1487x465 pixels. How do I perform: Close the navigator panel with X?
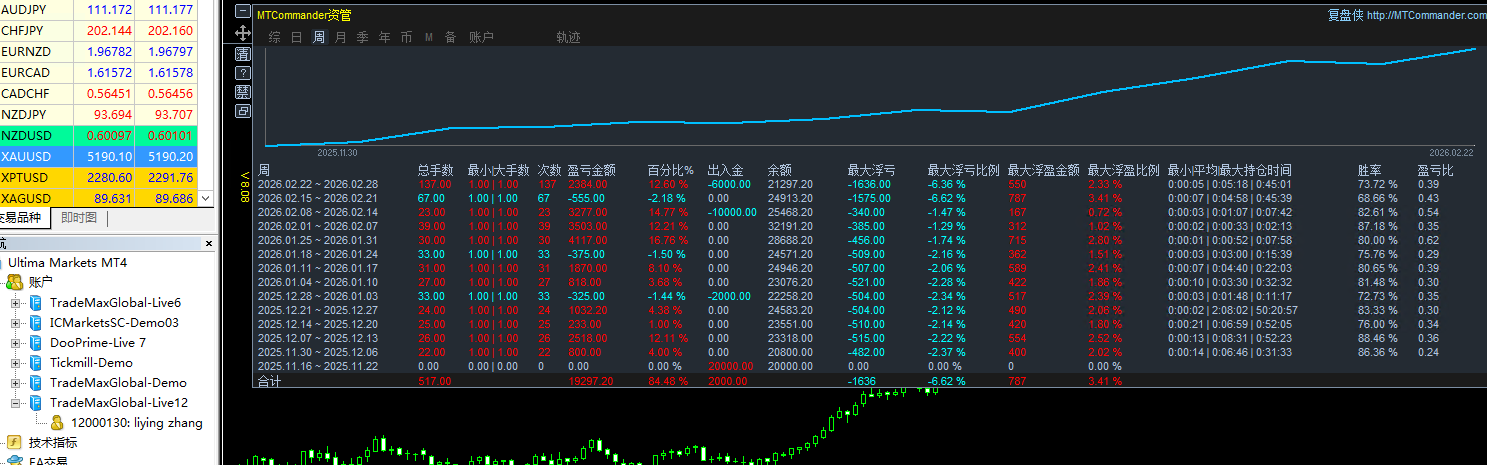point(209,243)
